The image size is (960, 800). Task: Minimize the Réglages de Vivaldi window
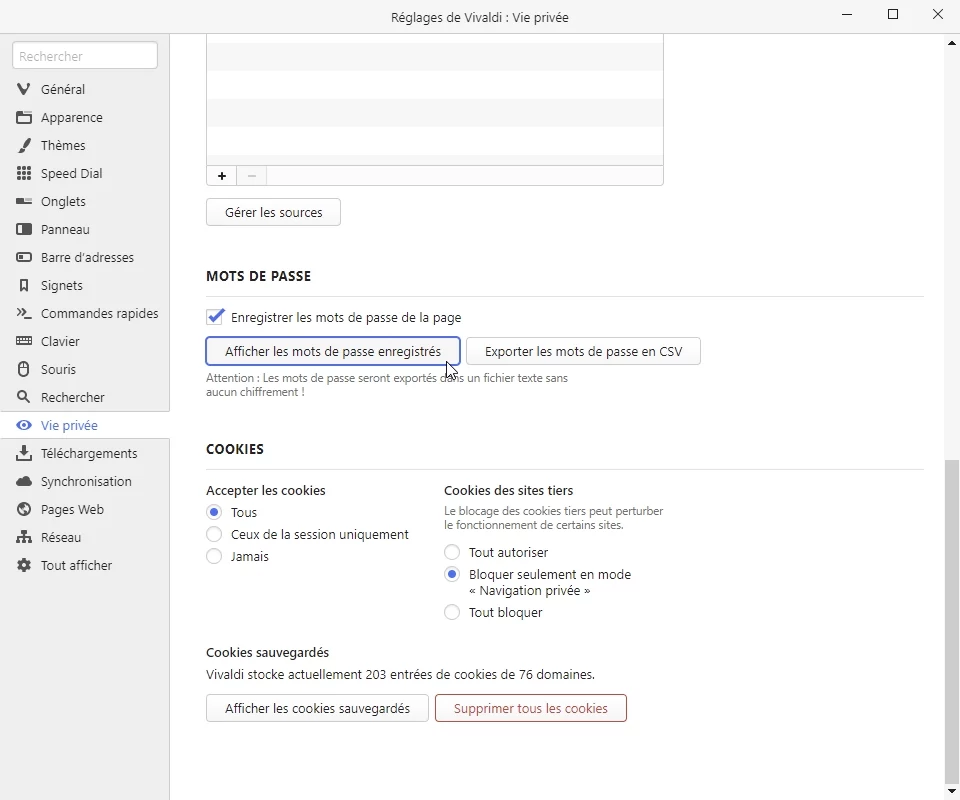click(847, 14)
